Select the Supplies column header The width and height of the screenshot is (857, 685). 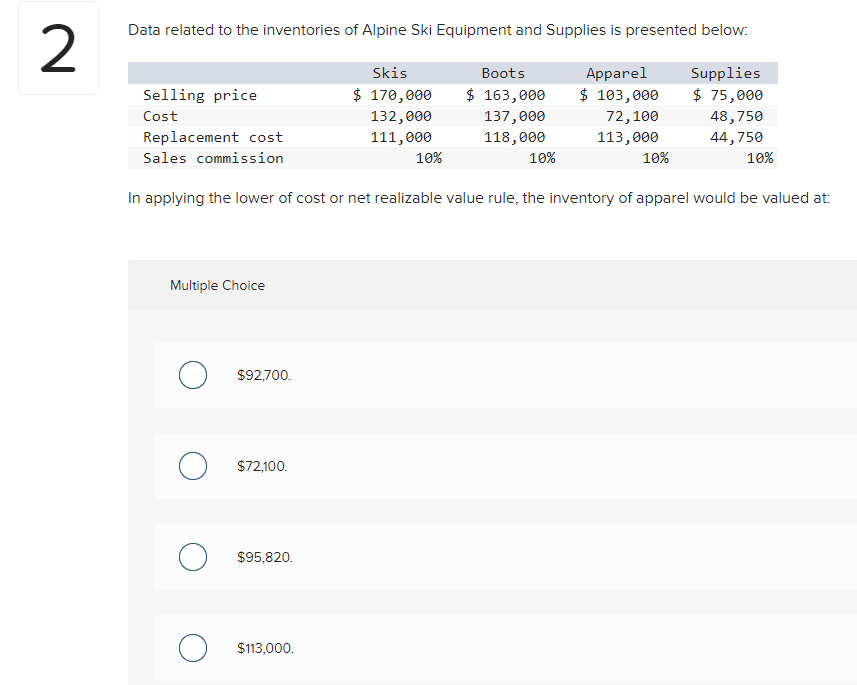coord(725,73)
